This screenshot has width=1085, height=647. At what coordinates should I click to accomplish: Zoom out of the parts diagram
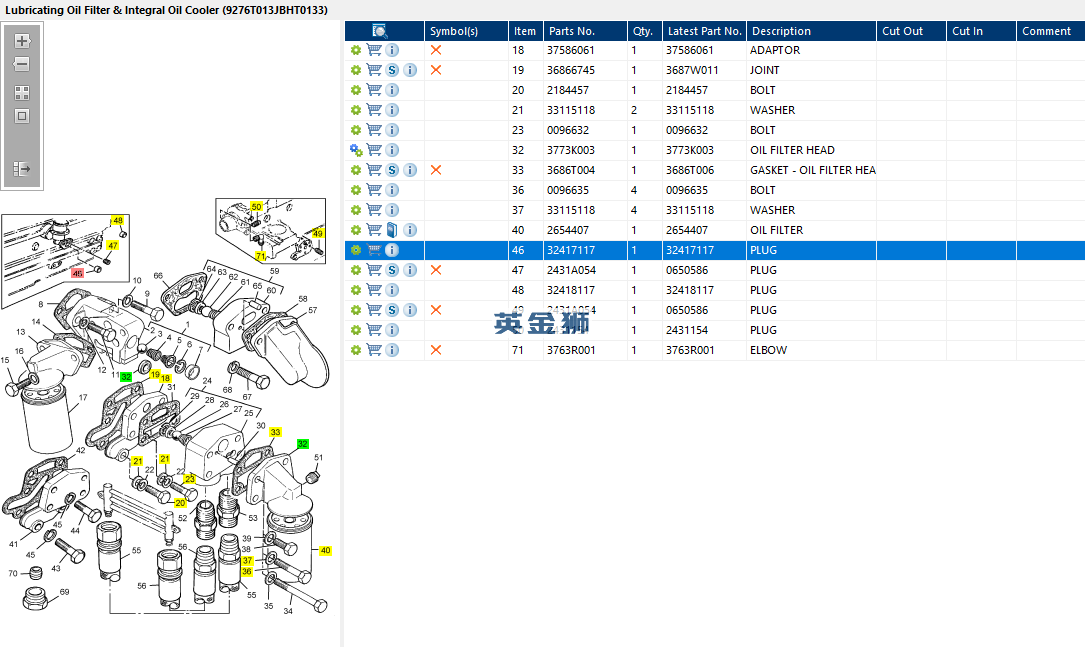click(x=22, y=64)
